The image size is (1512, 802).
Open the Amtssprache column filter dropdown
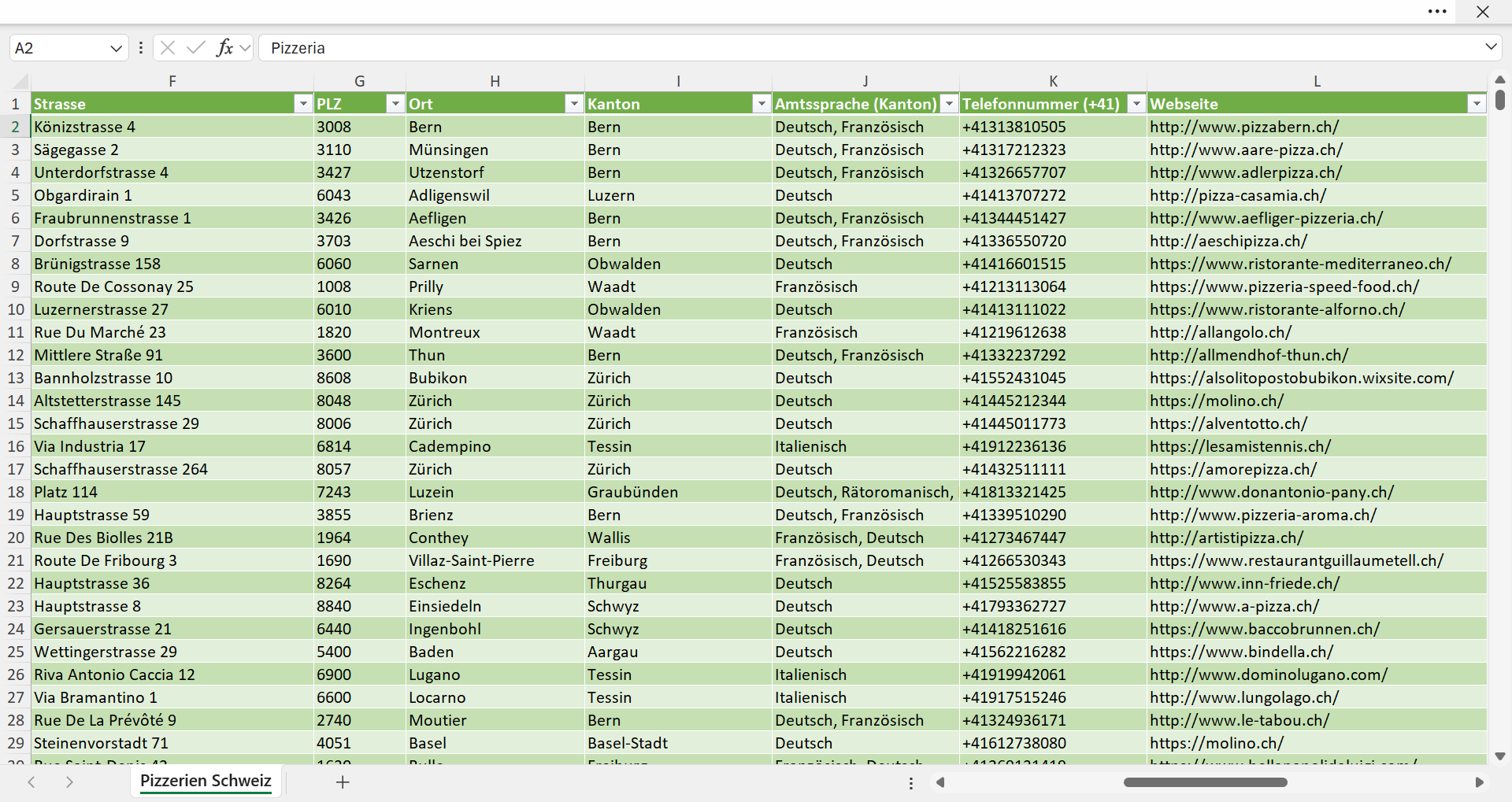pos(950,104)
